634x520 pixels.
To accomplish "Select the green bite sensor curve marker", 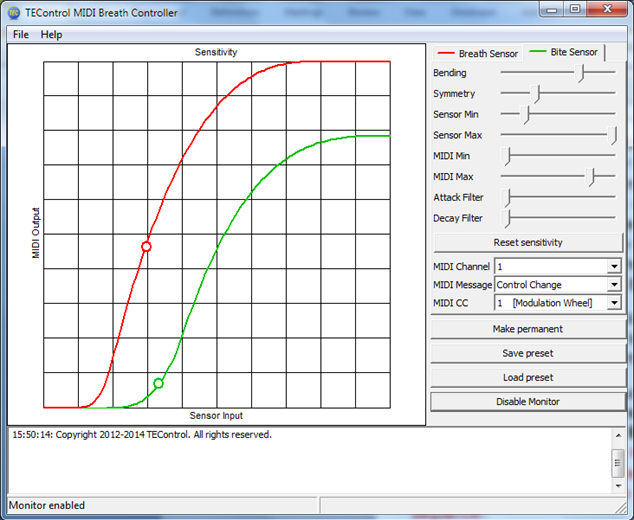I will point(158,383).
